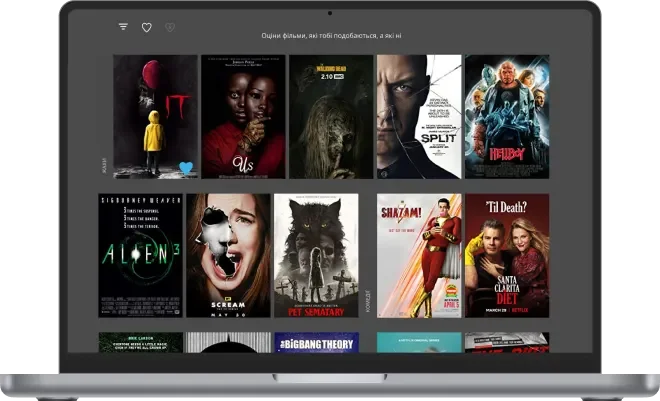660x401 pixels.
Task: Pick the Hellboy movie poster
Action: [x=507, y=116]
